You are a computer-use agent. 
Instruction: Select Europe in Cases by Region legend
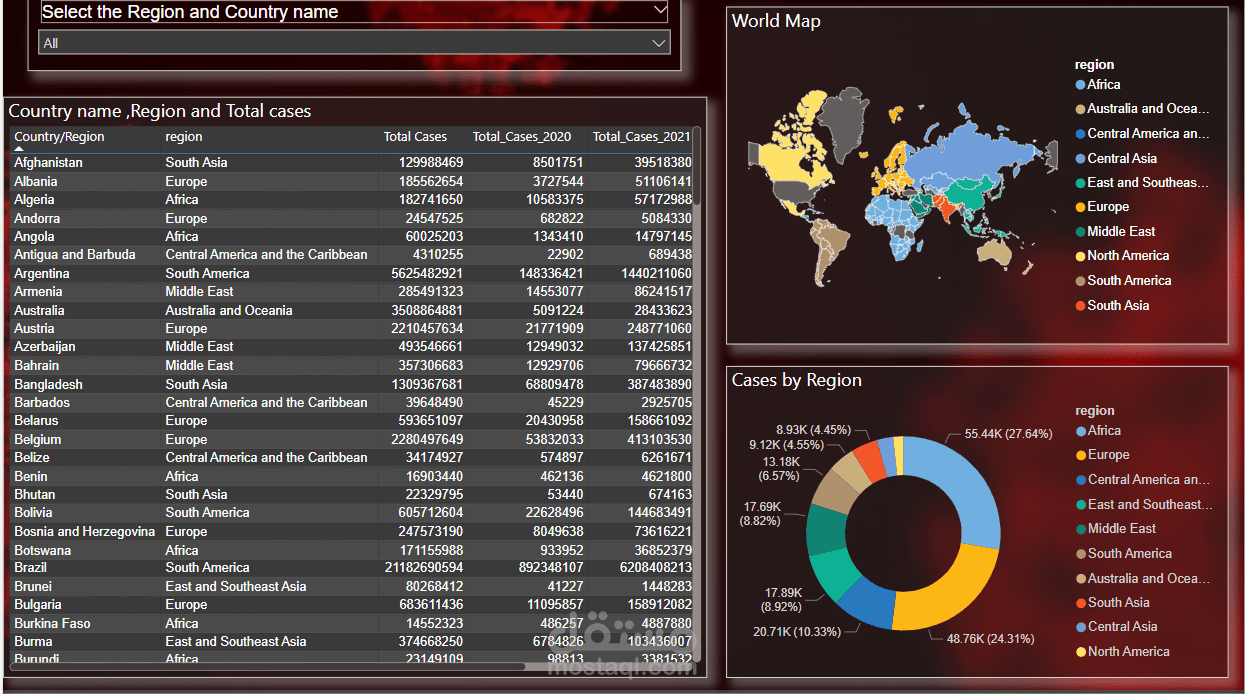point(1103,455)
